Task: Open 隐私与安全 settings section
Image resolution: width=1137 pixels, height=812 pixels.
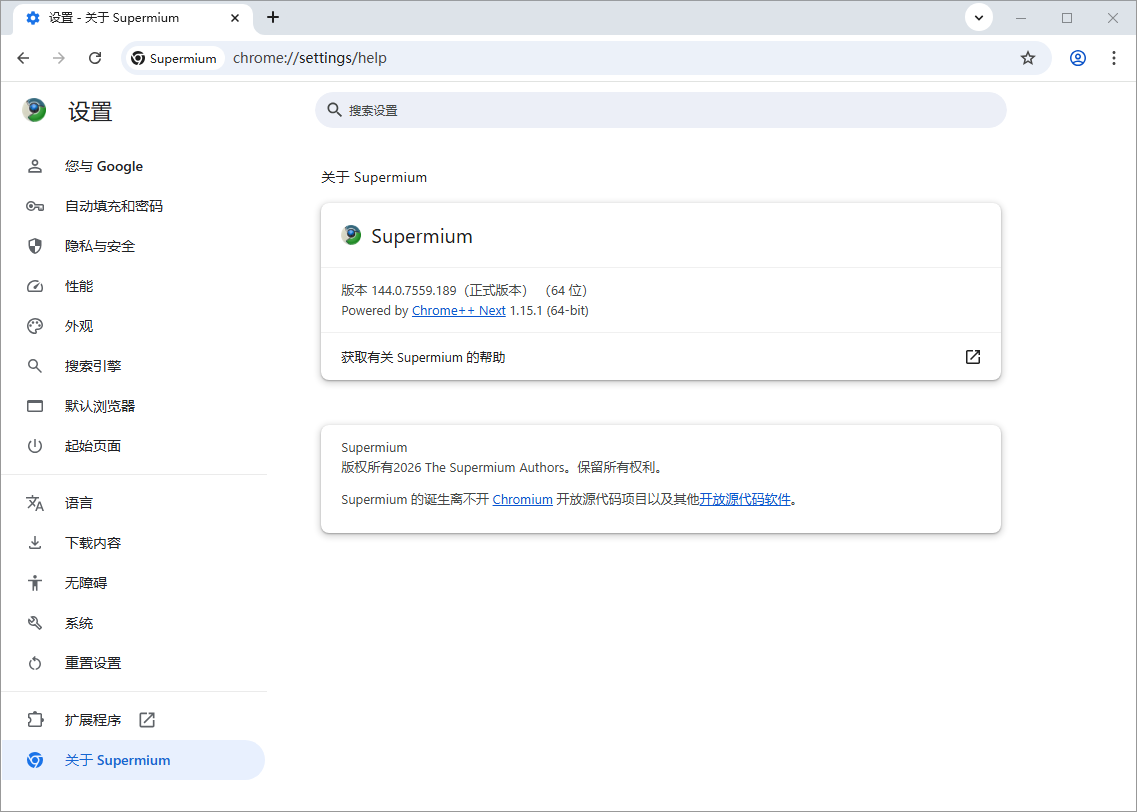Action: coord(100,246)
